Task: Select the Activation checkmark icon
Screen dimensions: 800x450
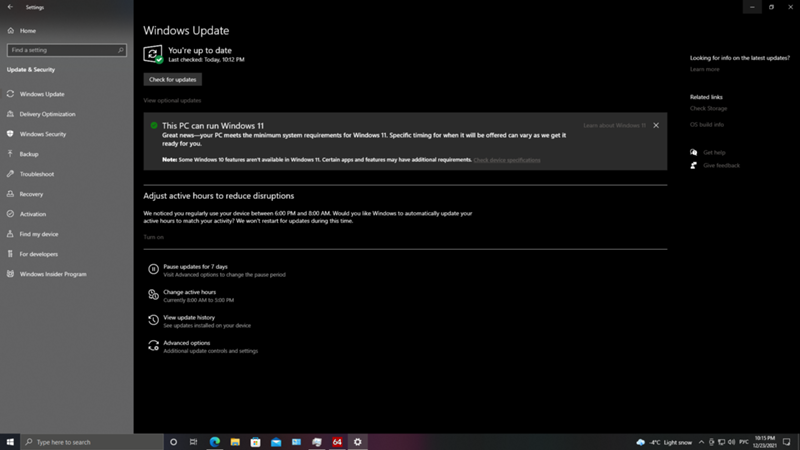Action: tap(10, 214)
